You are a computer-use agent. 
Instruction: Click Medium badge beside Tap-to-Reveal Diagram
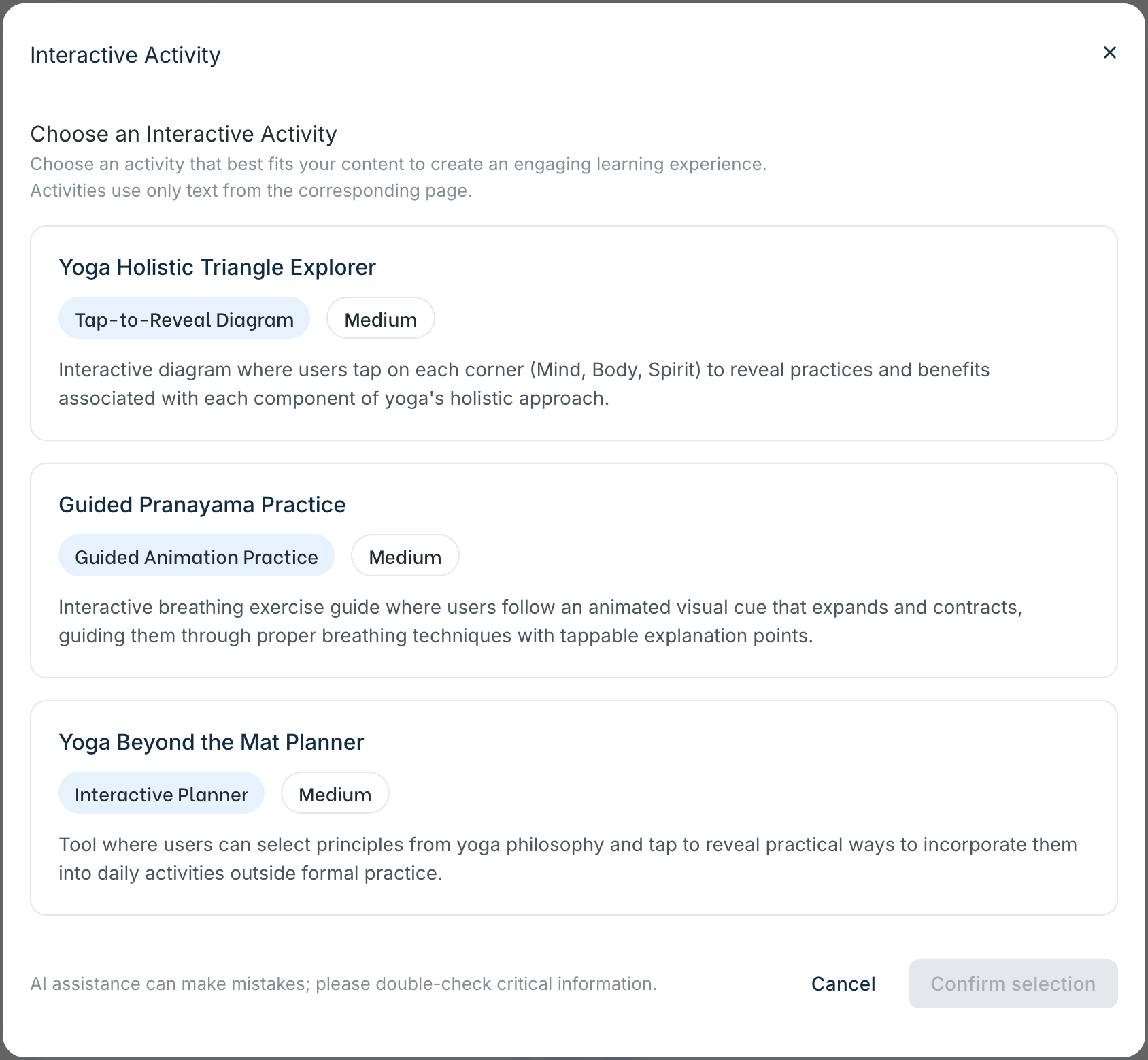380,319
